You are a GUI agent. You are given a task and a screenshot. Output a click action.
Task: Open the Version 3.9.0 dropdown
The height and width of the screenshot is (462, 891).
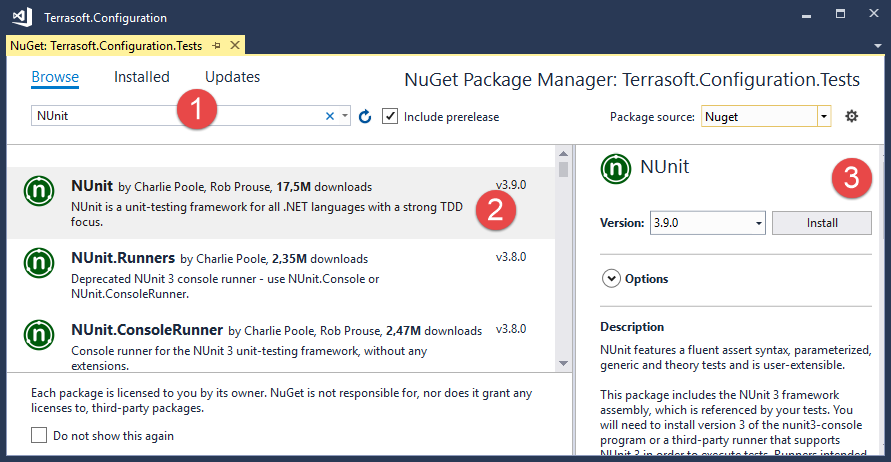point(758,222)
